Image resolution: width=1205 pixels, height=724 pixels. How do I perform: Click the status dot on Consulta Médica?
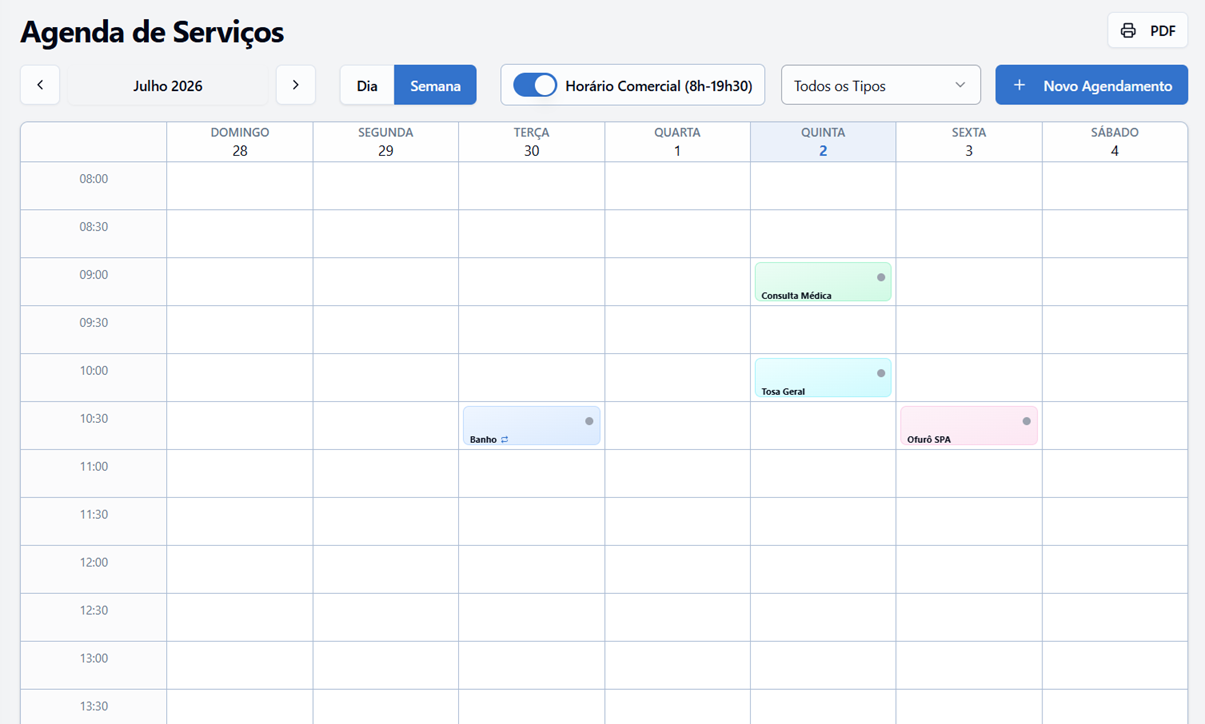[881, 277]
